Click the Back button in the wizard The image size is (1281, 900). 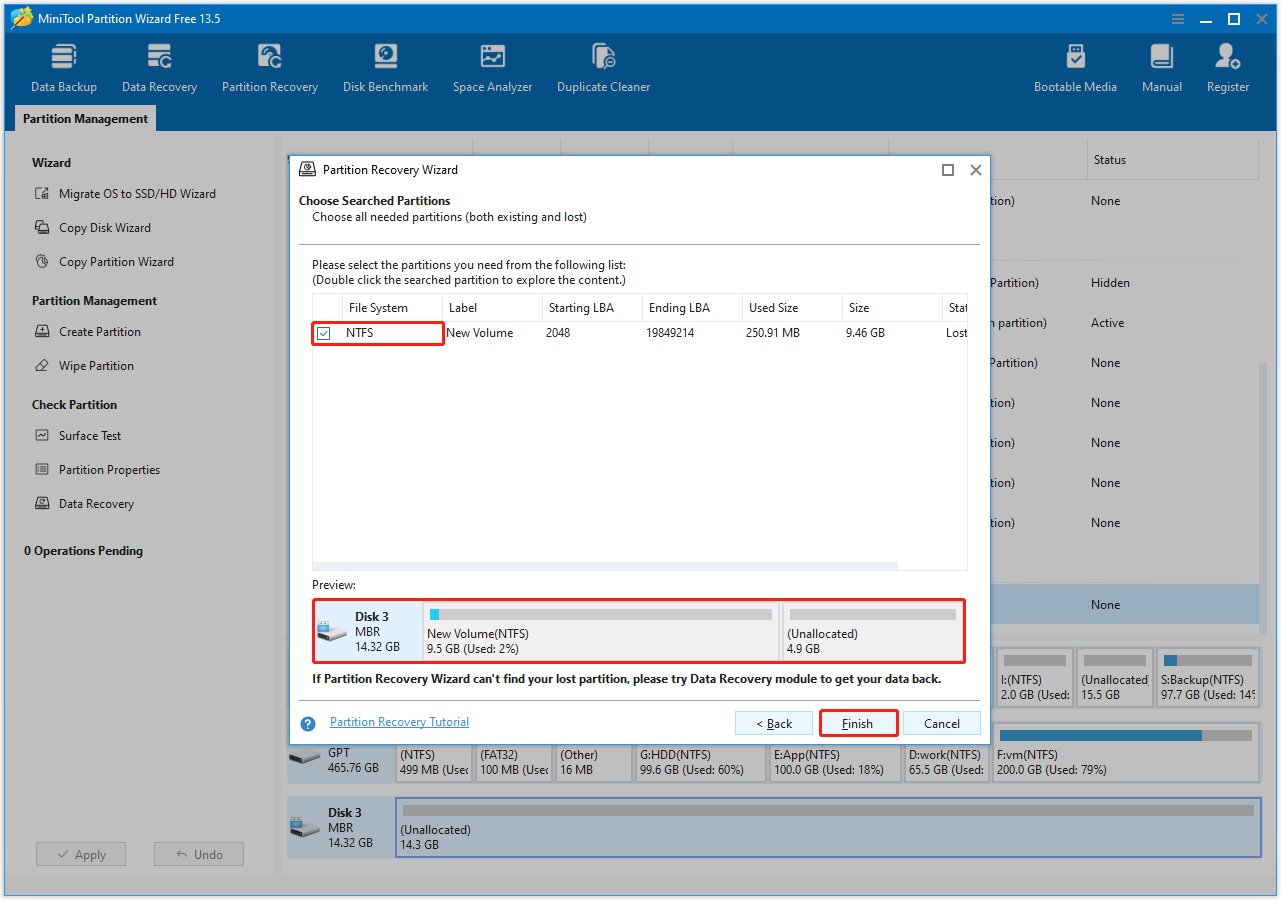click(x=773, y=722)
